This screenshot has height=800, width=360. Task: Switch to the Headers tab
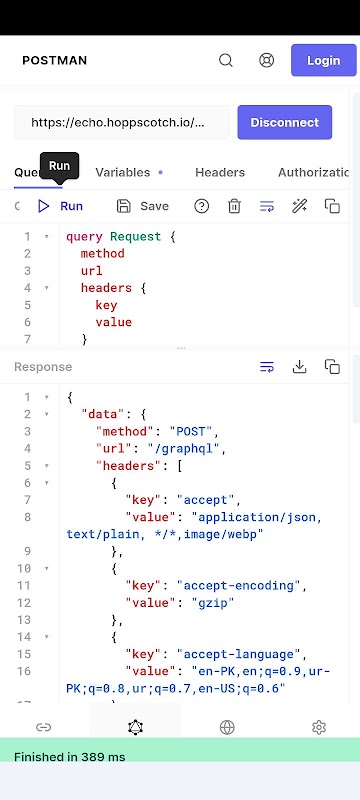point(220,172)
